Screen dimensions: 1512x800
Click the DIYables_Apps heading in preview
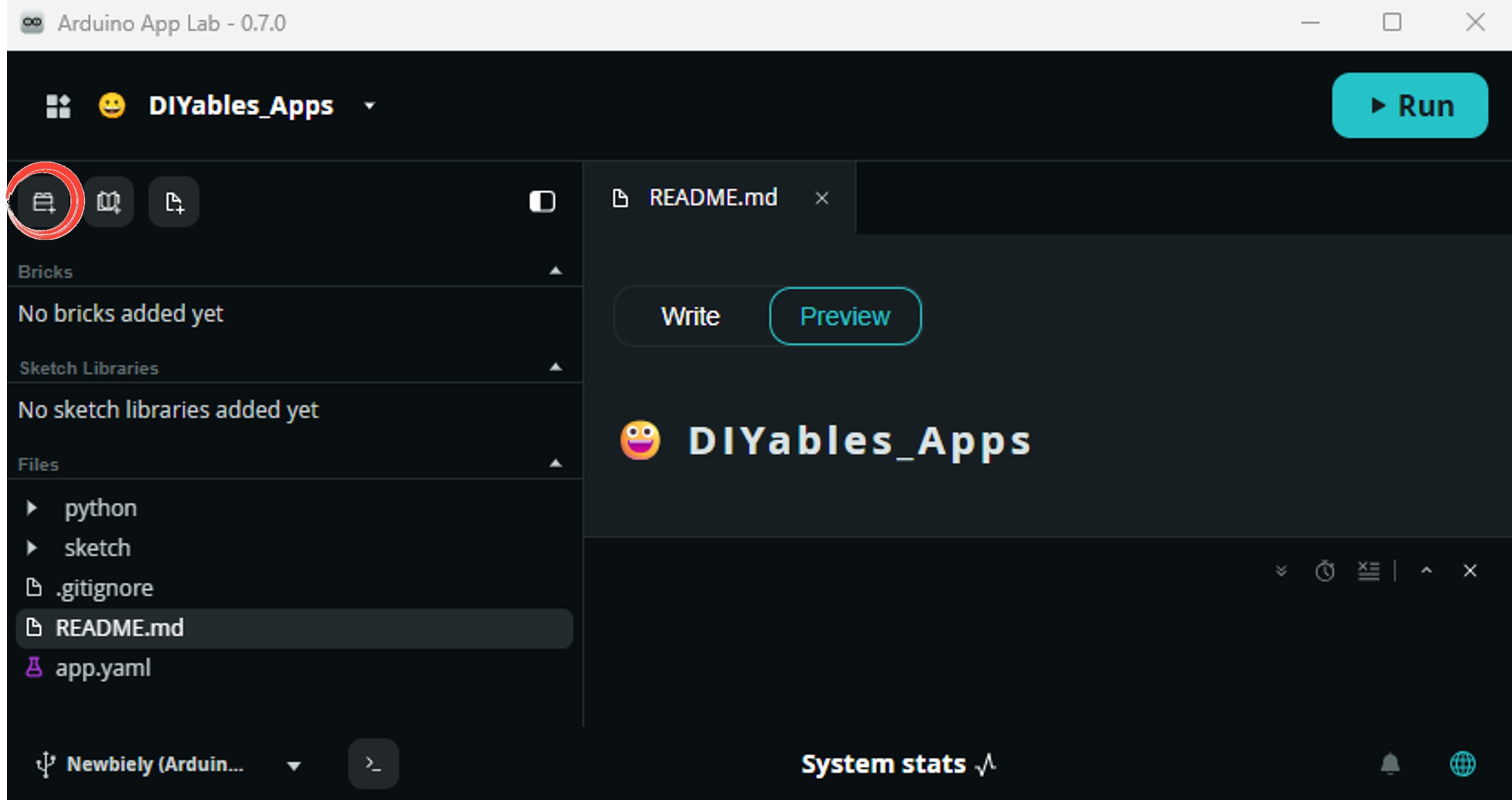[859, 441]
